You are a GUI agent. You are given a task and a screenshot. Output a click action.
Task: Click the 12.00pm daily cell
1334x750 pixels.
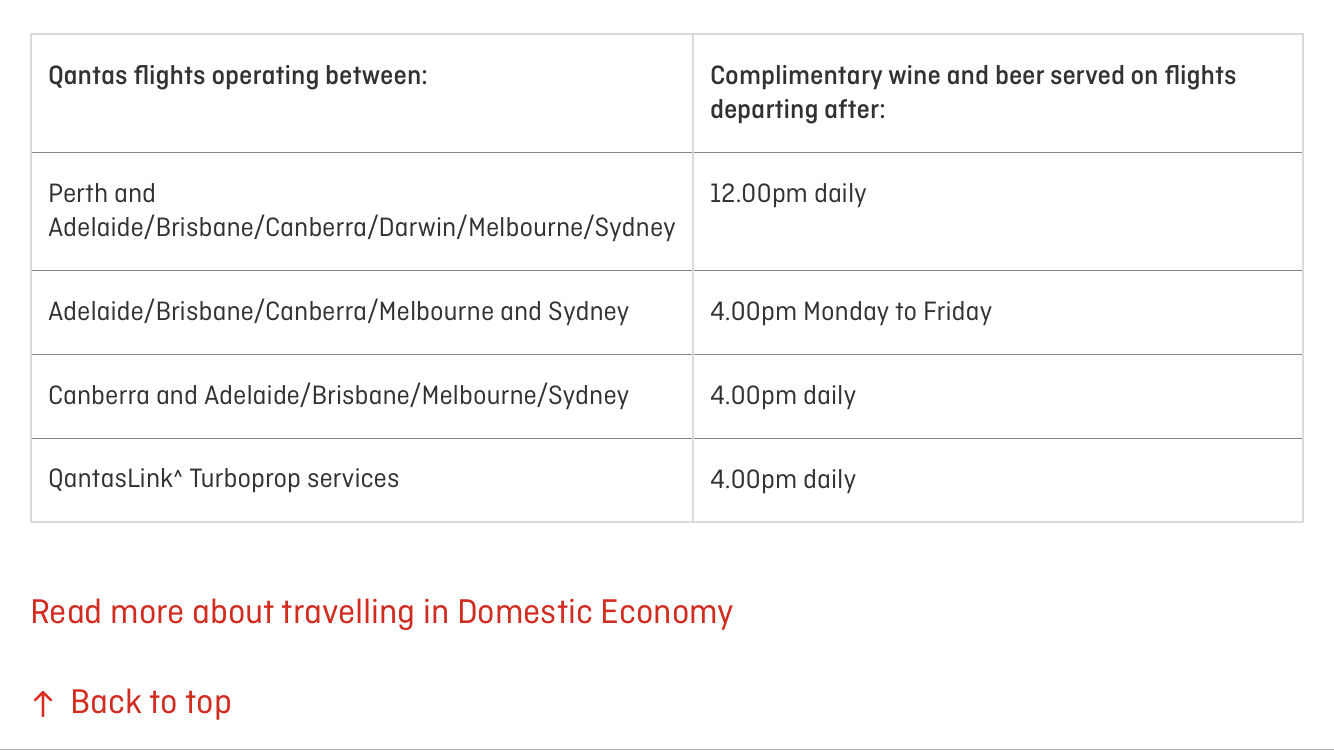pyautogui.click(x=998, y=212)
